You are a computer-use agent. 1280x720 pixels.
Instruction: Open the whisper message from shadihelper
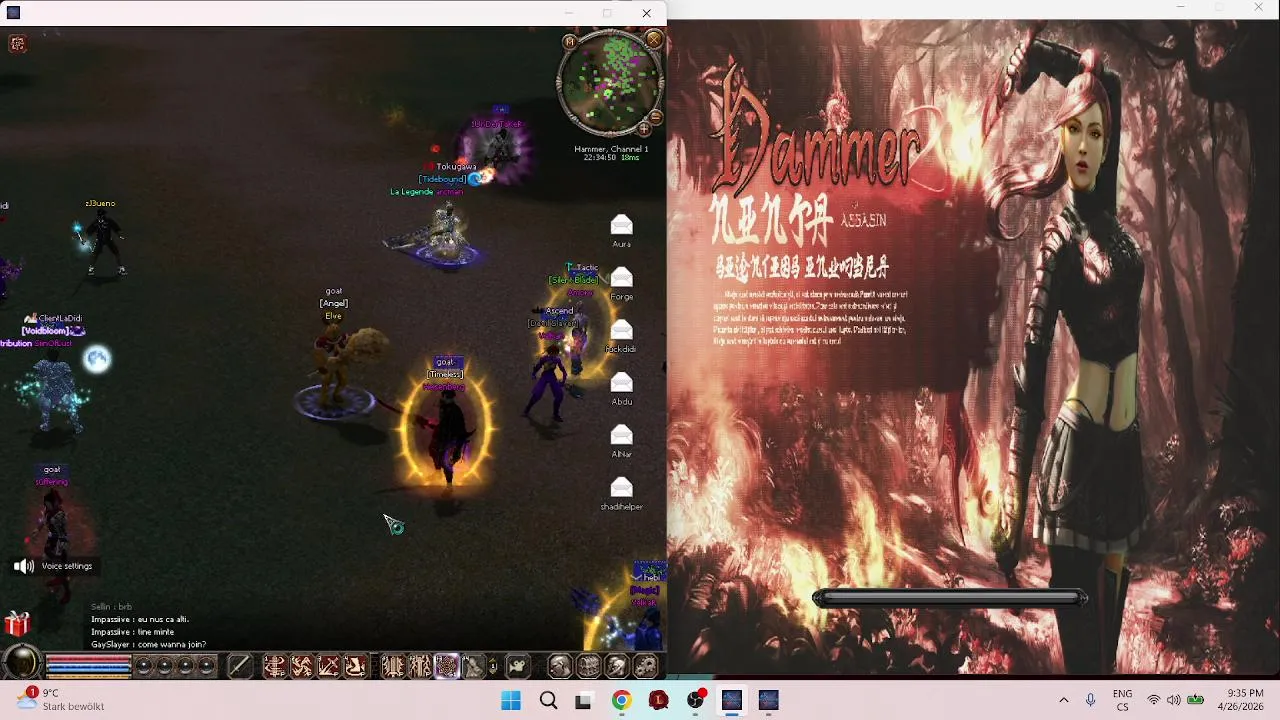[621, 487]
